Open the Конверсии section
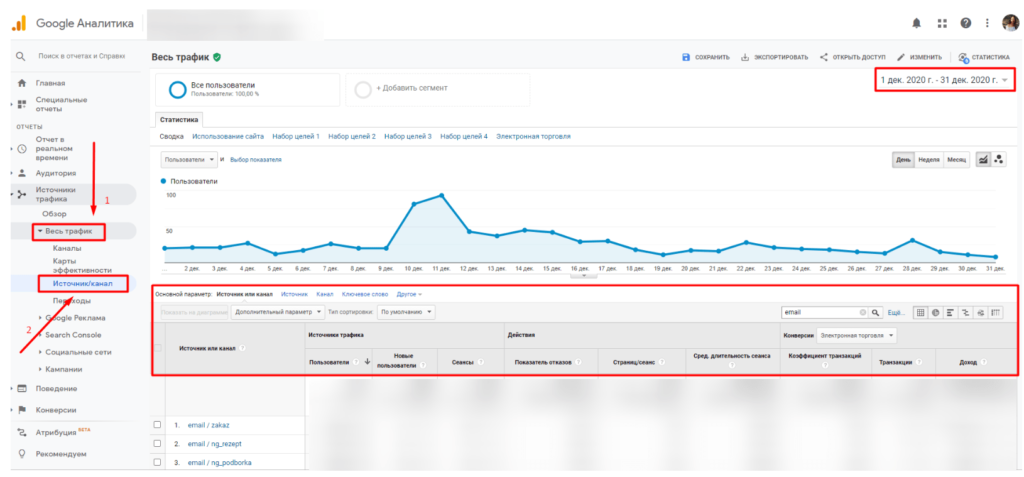Screen dimensions: 1024x477 [x=56, y=410]
